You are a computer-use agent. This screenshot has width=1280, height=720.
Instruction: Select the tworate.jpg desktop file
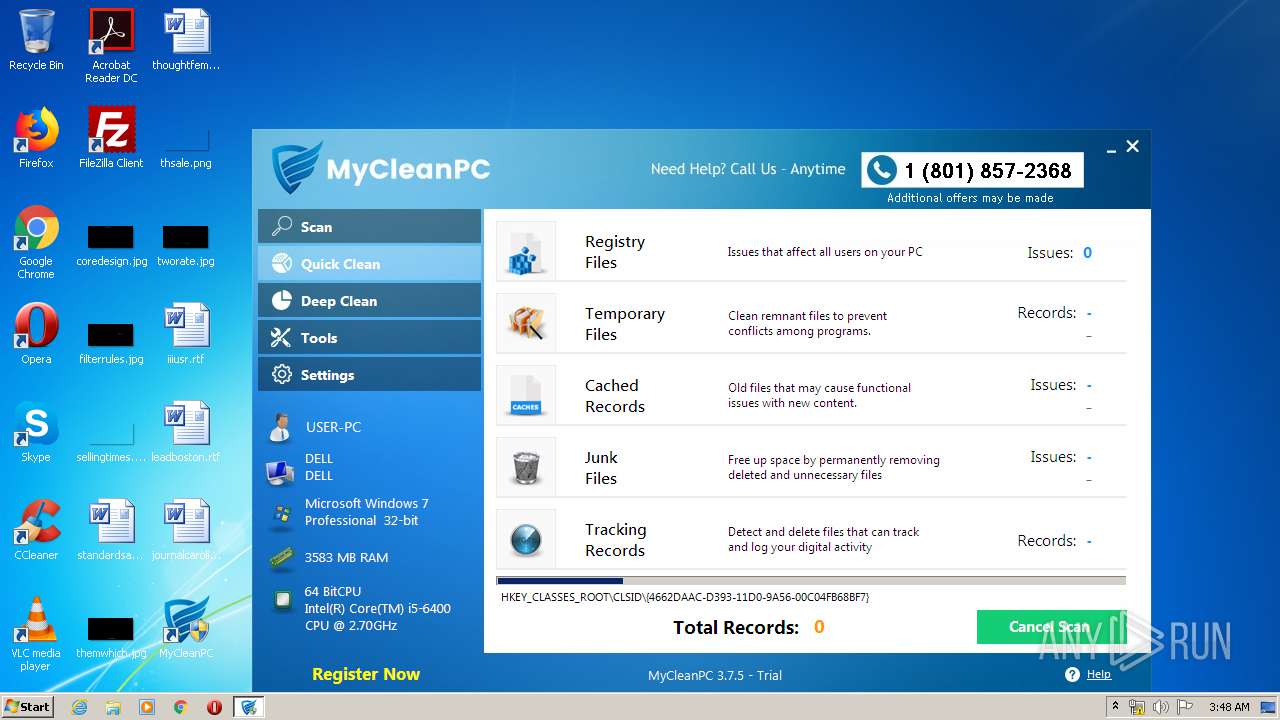(186, 243)
